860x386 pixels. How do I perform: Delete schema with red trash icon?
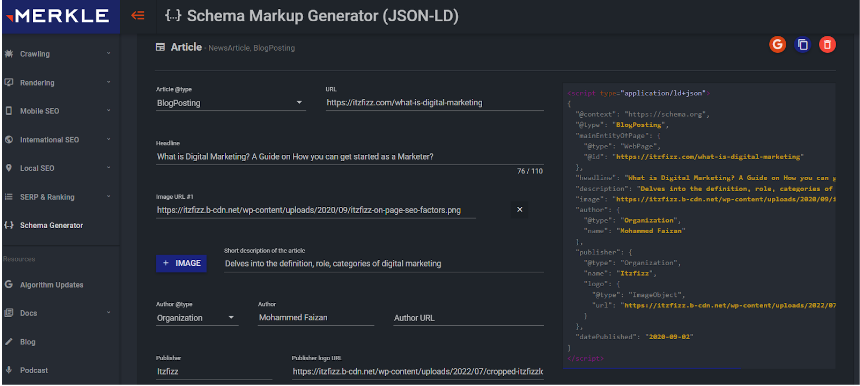click(828, 44)
